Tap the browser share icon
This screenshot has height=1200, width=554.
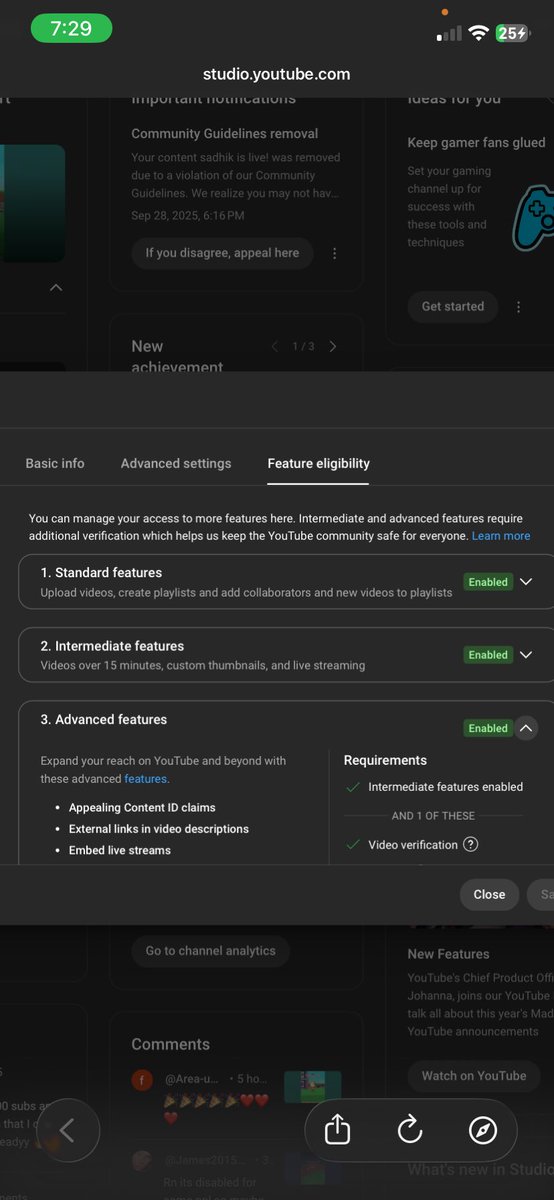(338, 1130)
